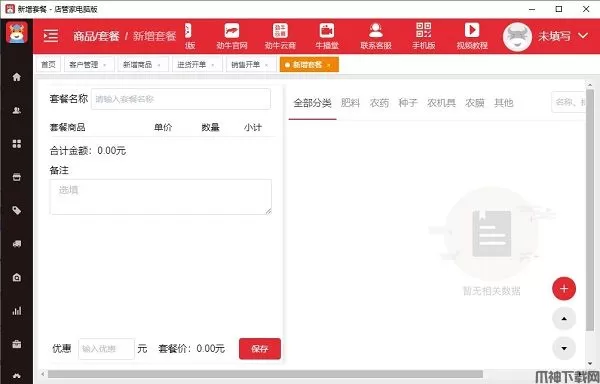The height and width of the screenshot is (384, 600).
Task: Open the briefcase sidebar icon
Action: click(16, 344)
